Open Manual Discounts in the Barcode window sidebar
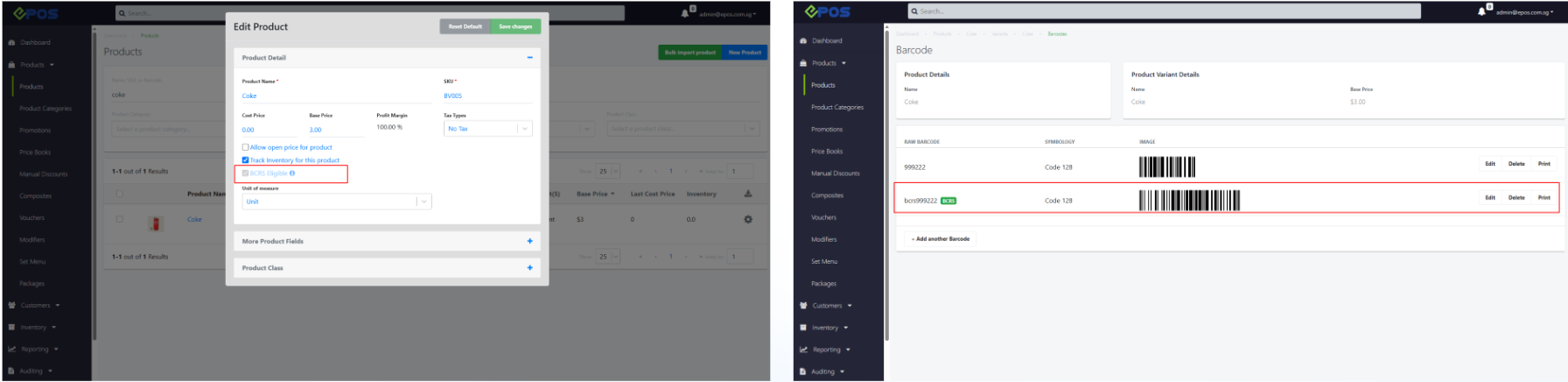 coord(836,173)
